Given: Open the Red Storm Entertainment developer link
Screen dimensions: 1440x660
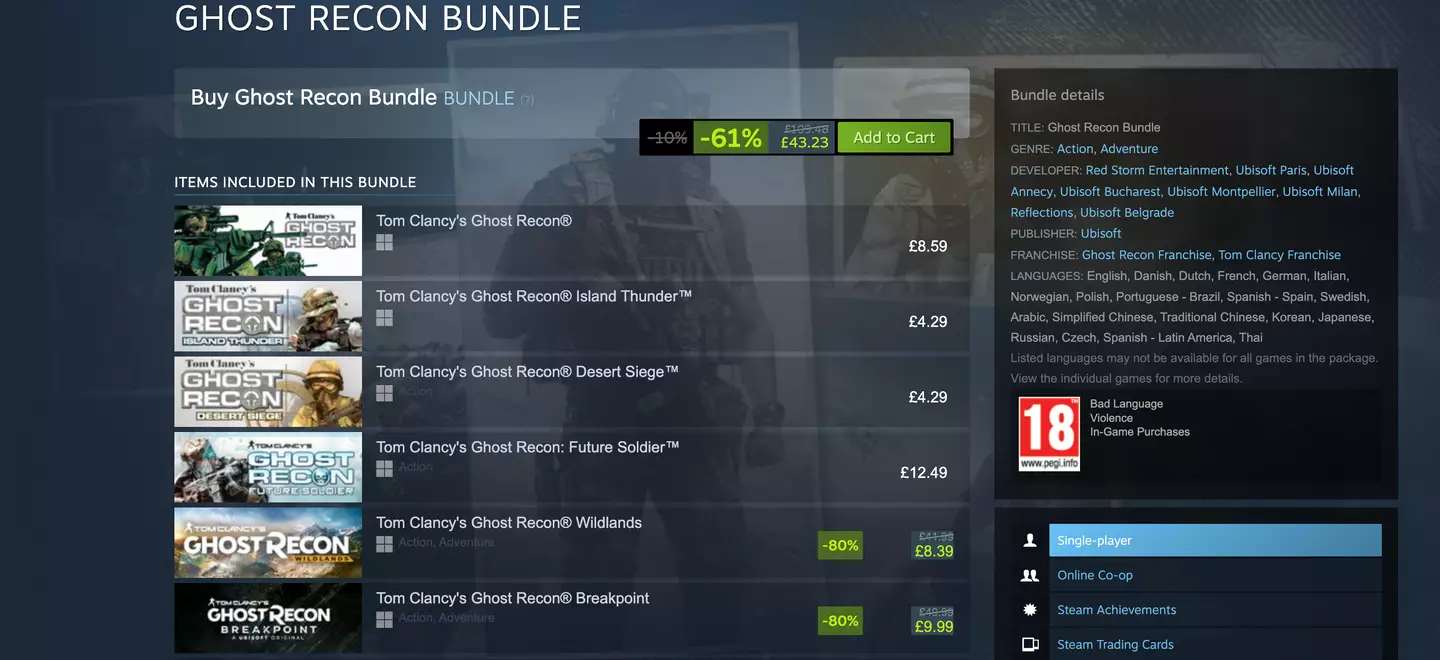Looking at the screenshot, I should click(x=1157, y=170).
